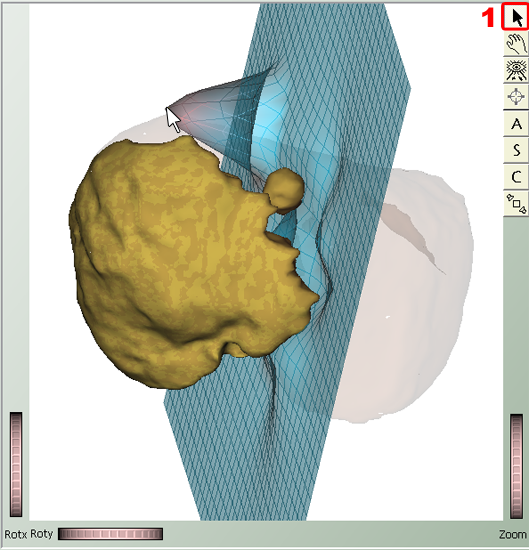Activate the hand viewing tool
The image size is (529, 550).
[516, 44]
